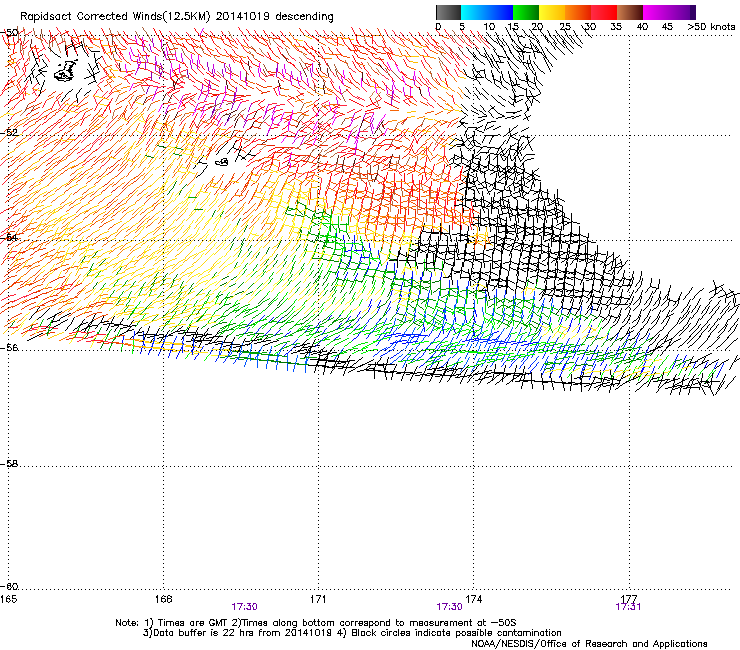
Task: Click the purple '17:31' time label
Action: [x=628, y=607]
